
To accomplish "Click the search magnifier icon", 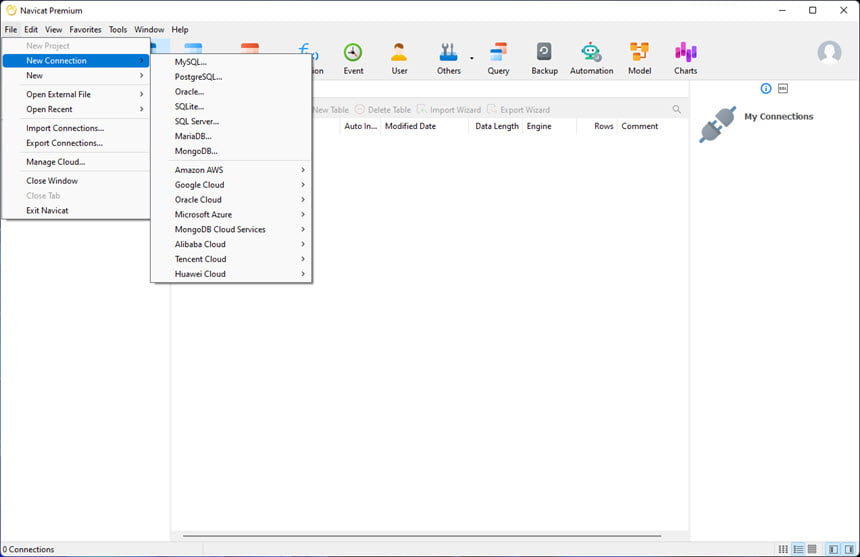I will 677,110.
